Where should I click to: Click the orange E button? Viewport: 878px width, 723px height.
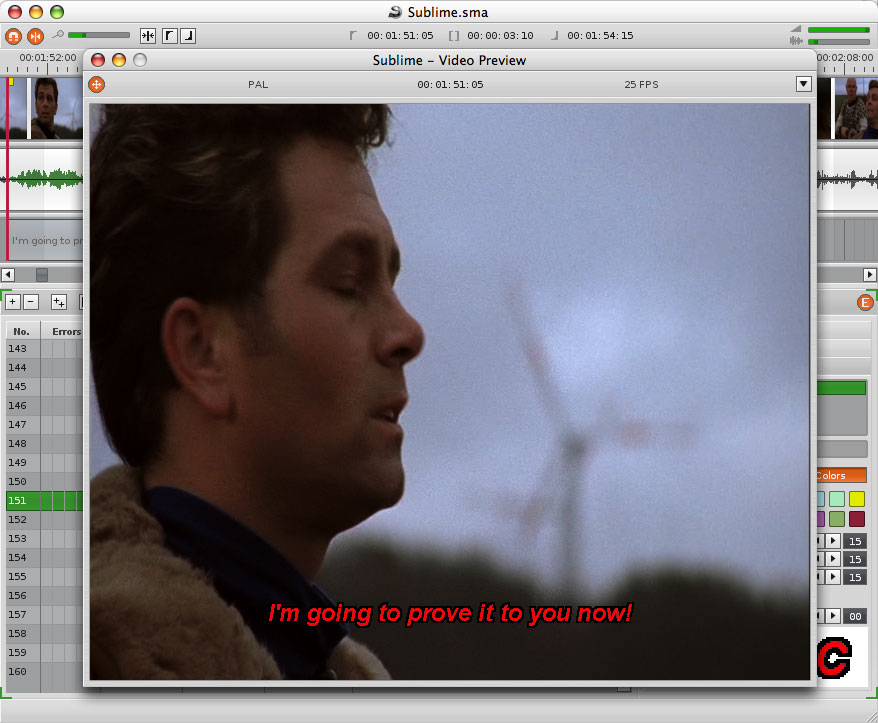tap(865, 302)
